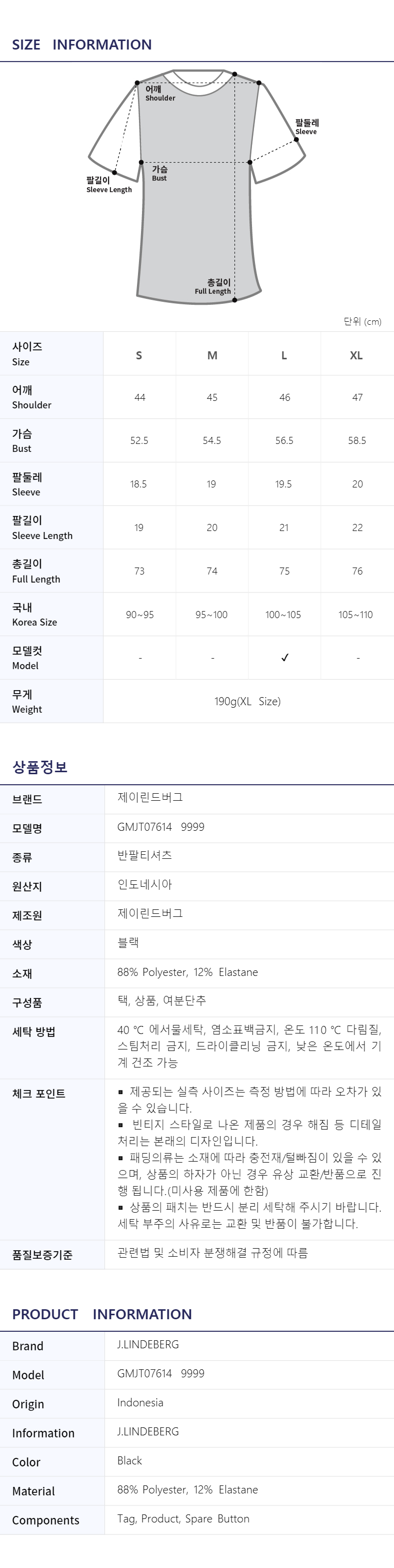This screenshot has height=1568, width=394.
Task: Click the Korea Size 100~105 cell
Action: point(283,614)
